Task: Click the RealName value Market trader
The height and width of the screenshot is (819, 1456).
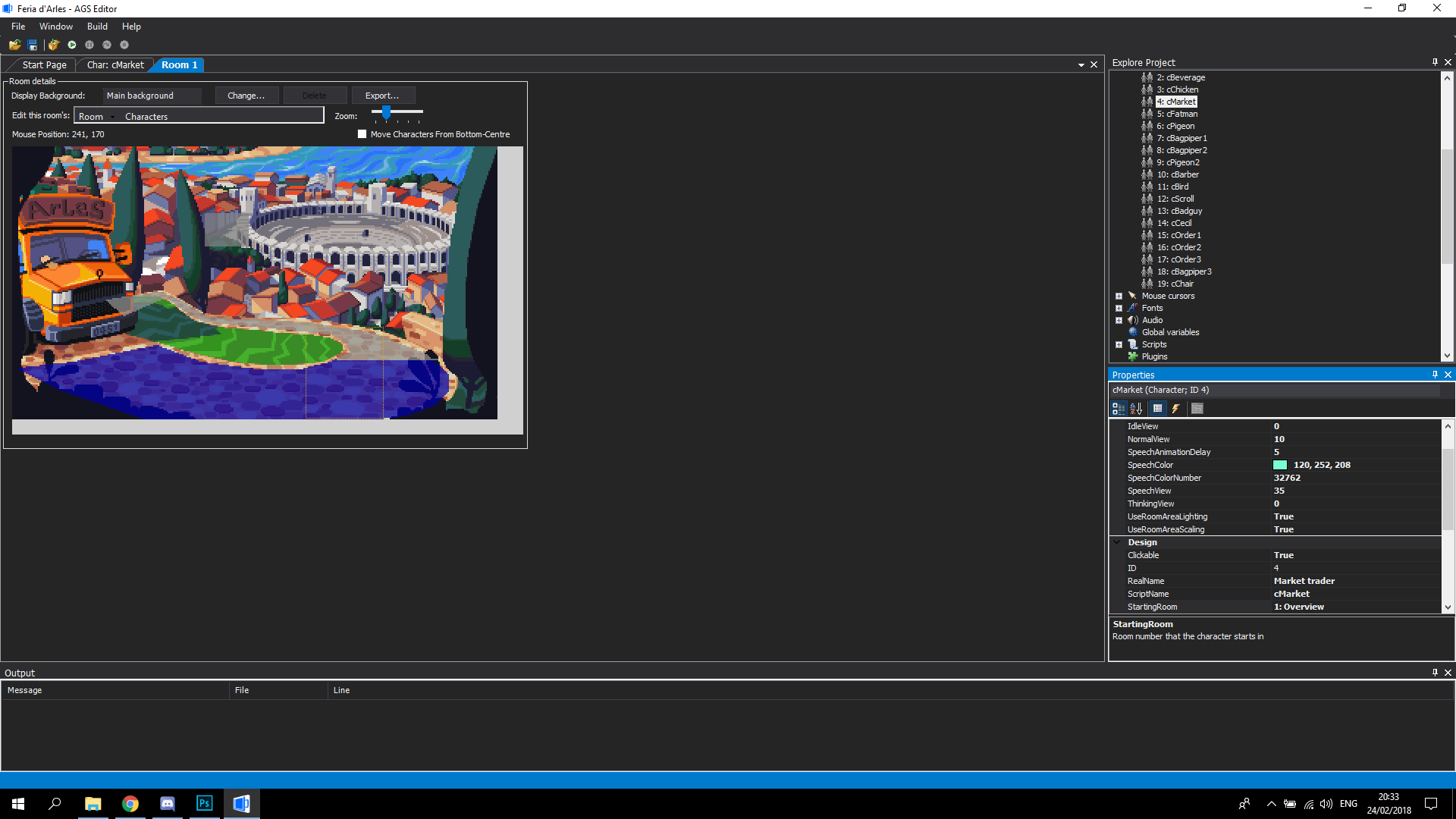Action: (x=1304, y=581)
